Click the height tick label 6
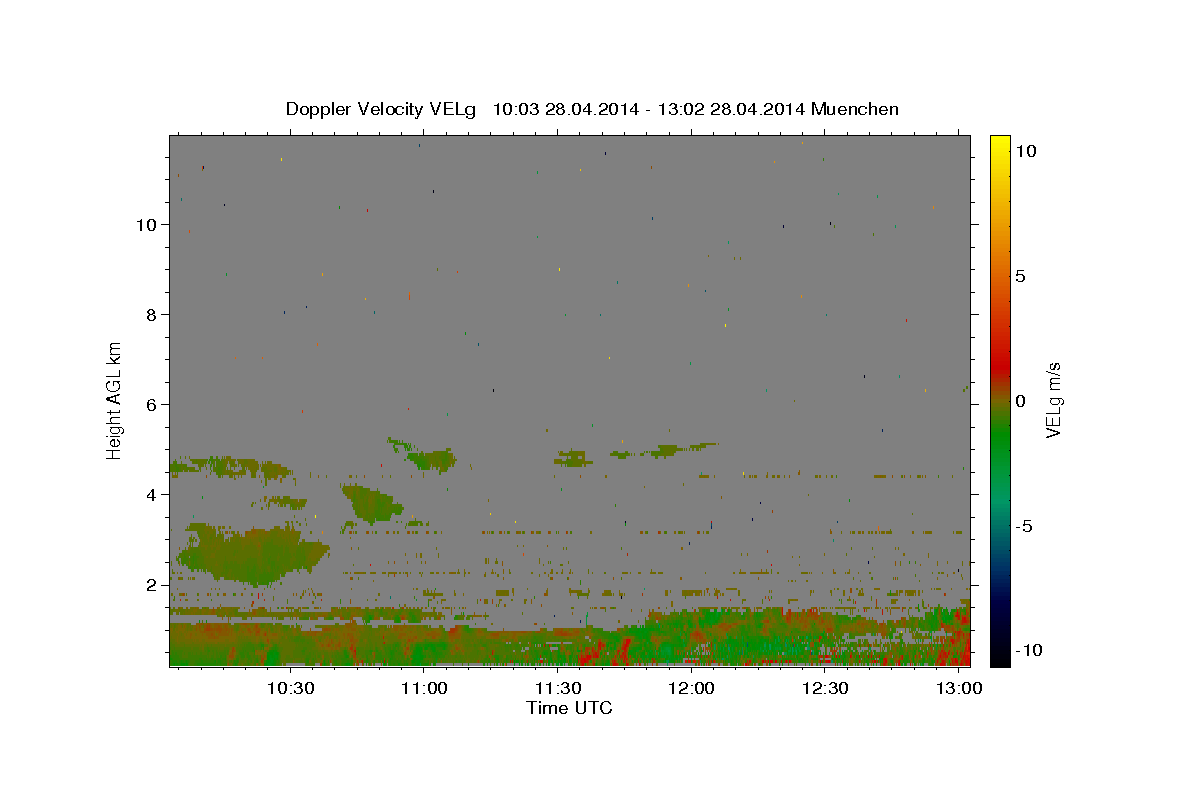The image size is (1200, 800). 153,405
